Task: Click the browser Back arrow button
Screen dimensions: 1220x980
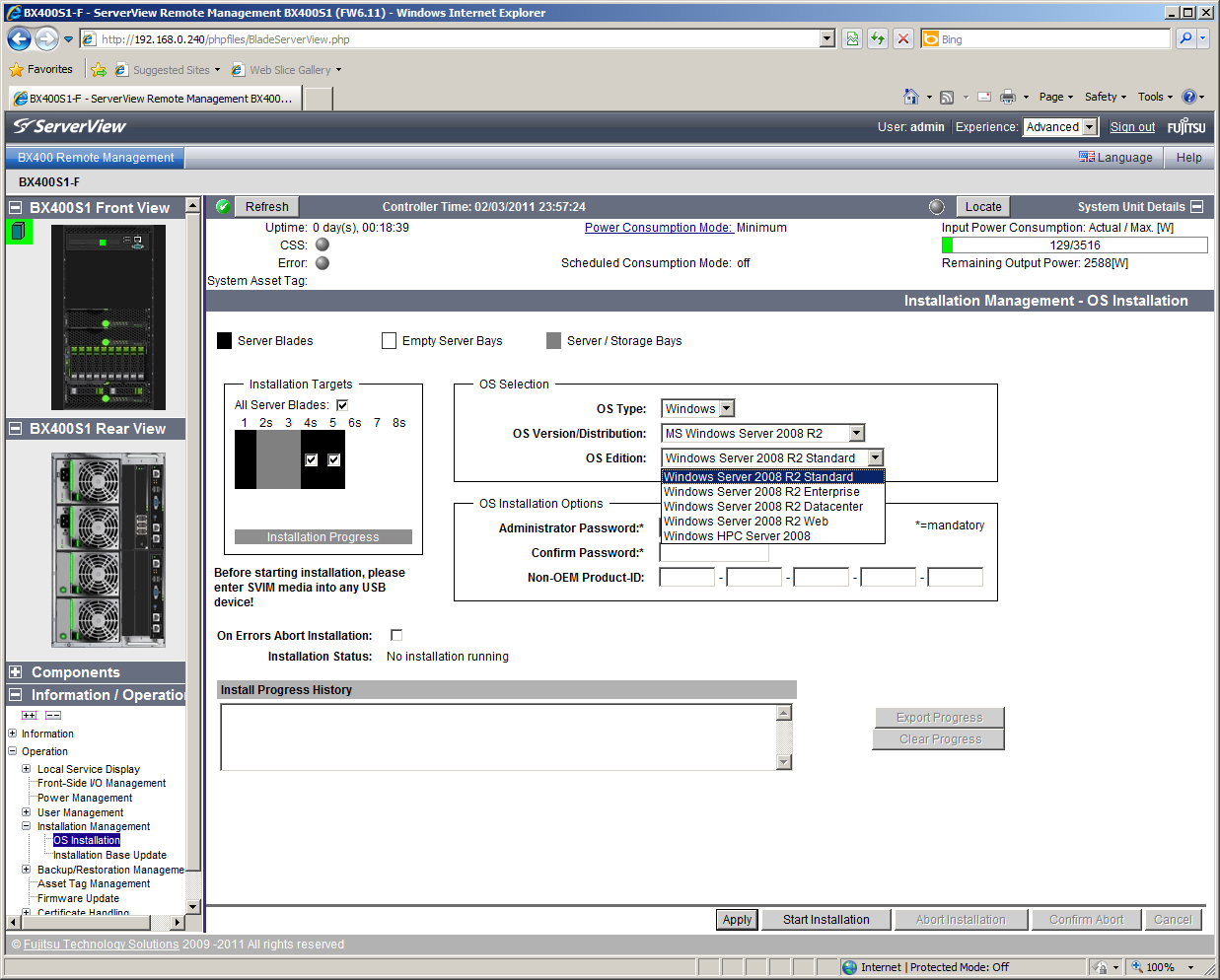Action: point(19,39)
